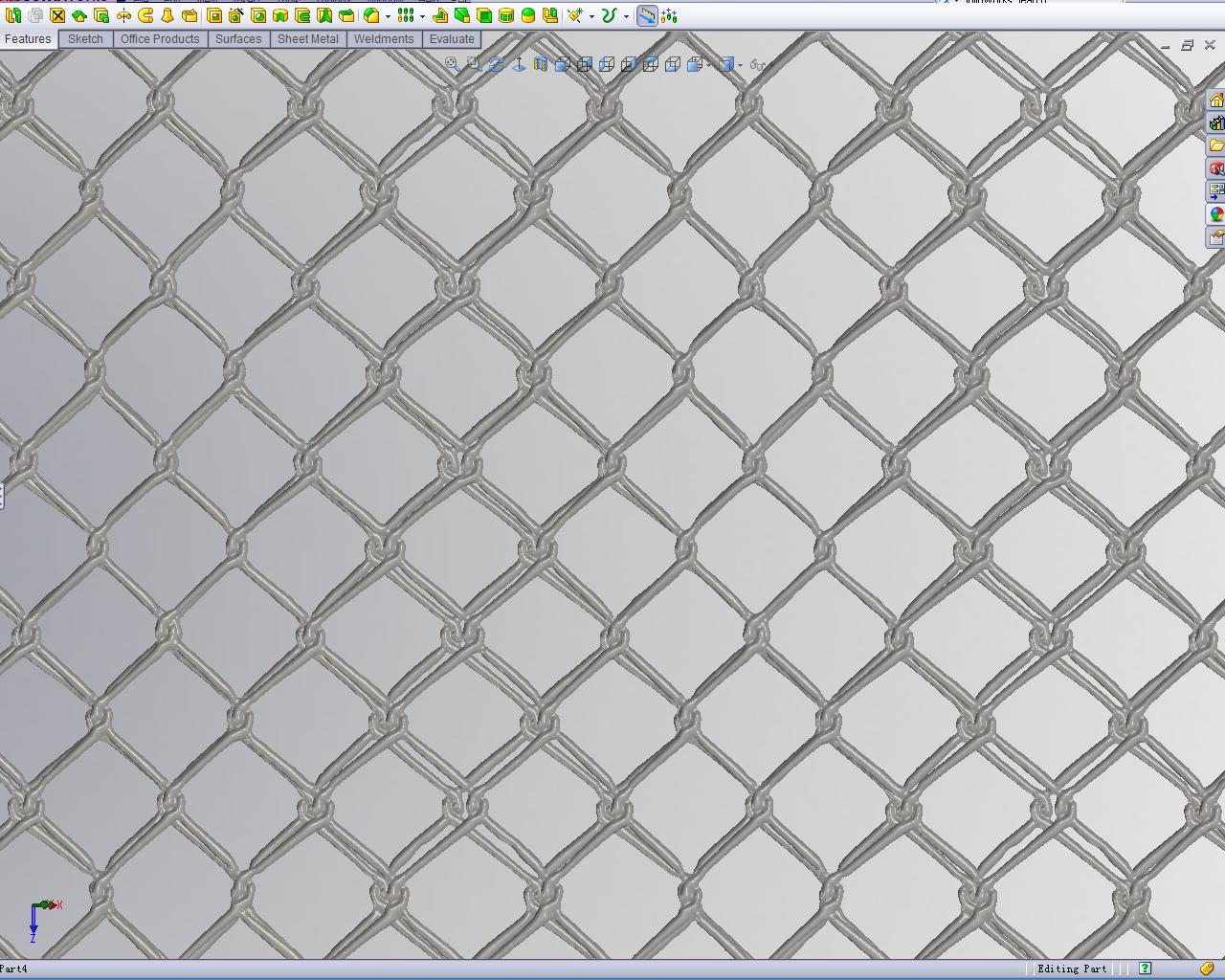Click the left panel splitter handle
The width and height of the screenshot is (1225, 980).
[2, 496]
